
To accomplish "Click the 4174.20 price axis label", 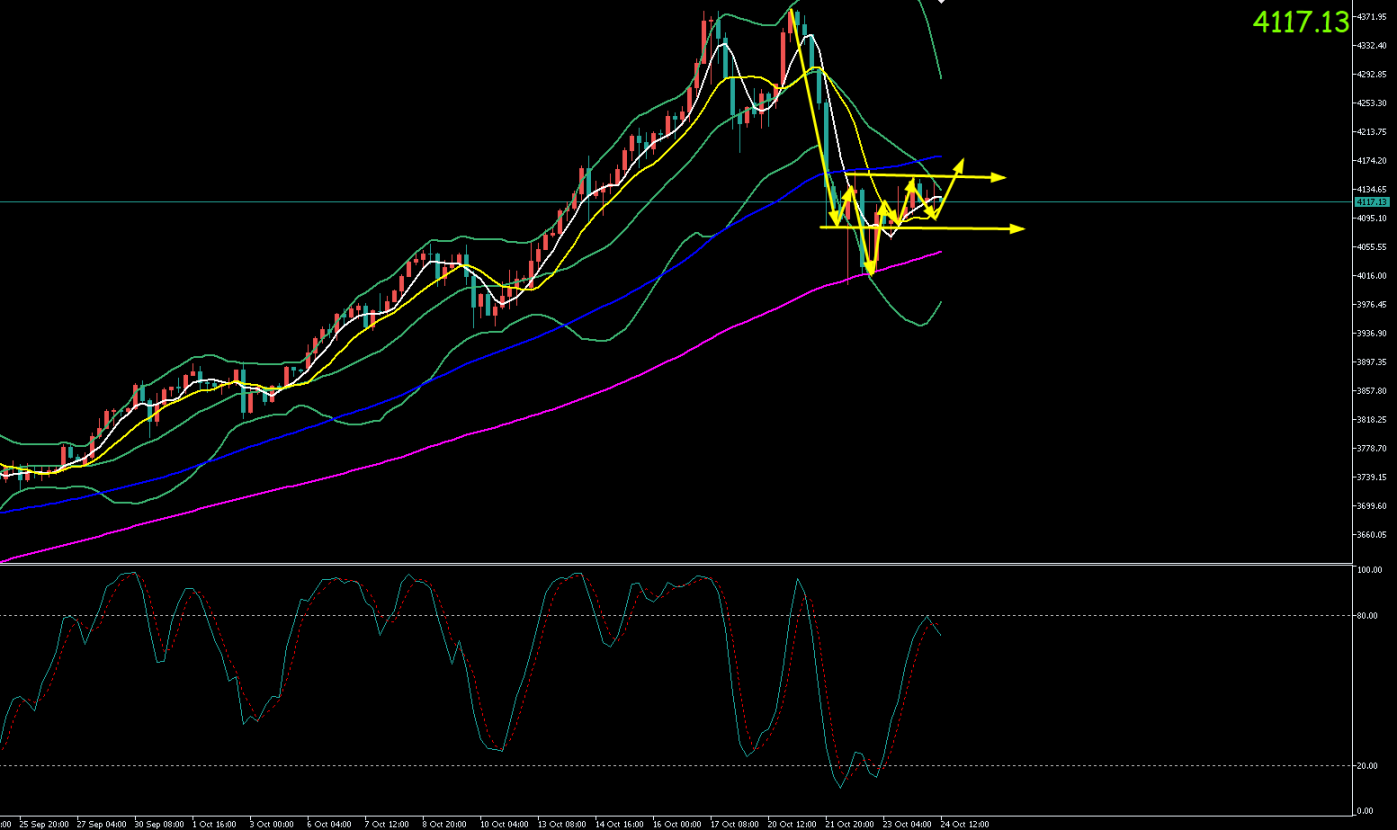I will (1371, 161).
